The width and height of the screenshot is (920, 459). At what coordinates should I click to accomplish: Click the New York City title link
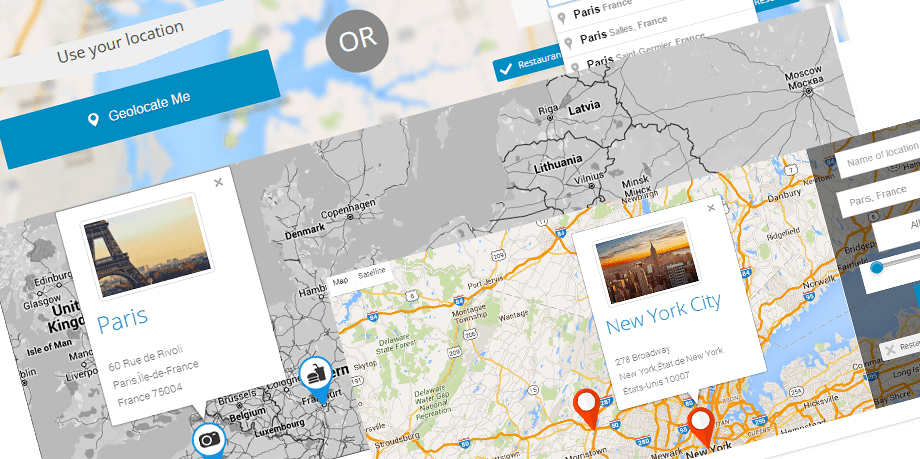(x=663, y=313)
